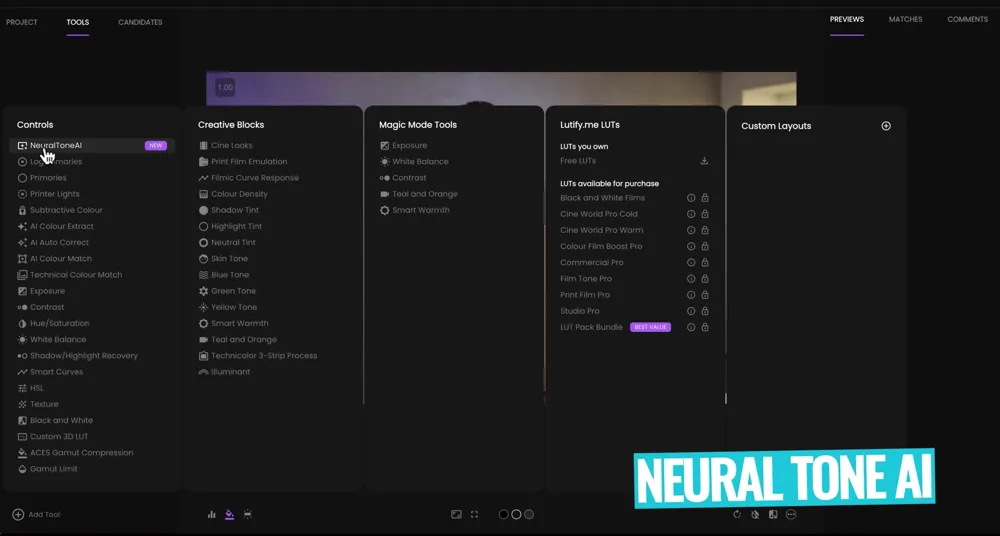Open the Matches tab
This screenshot has width=1000, height=536.
905,19
